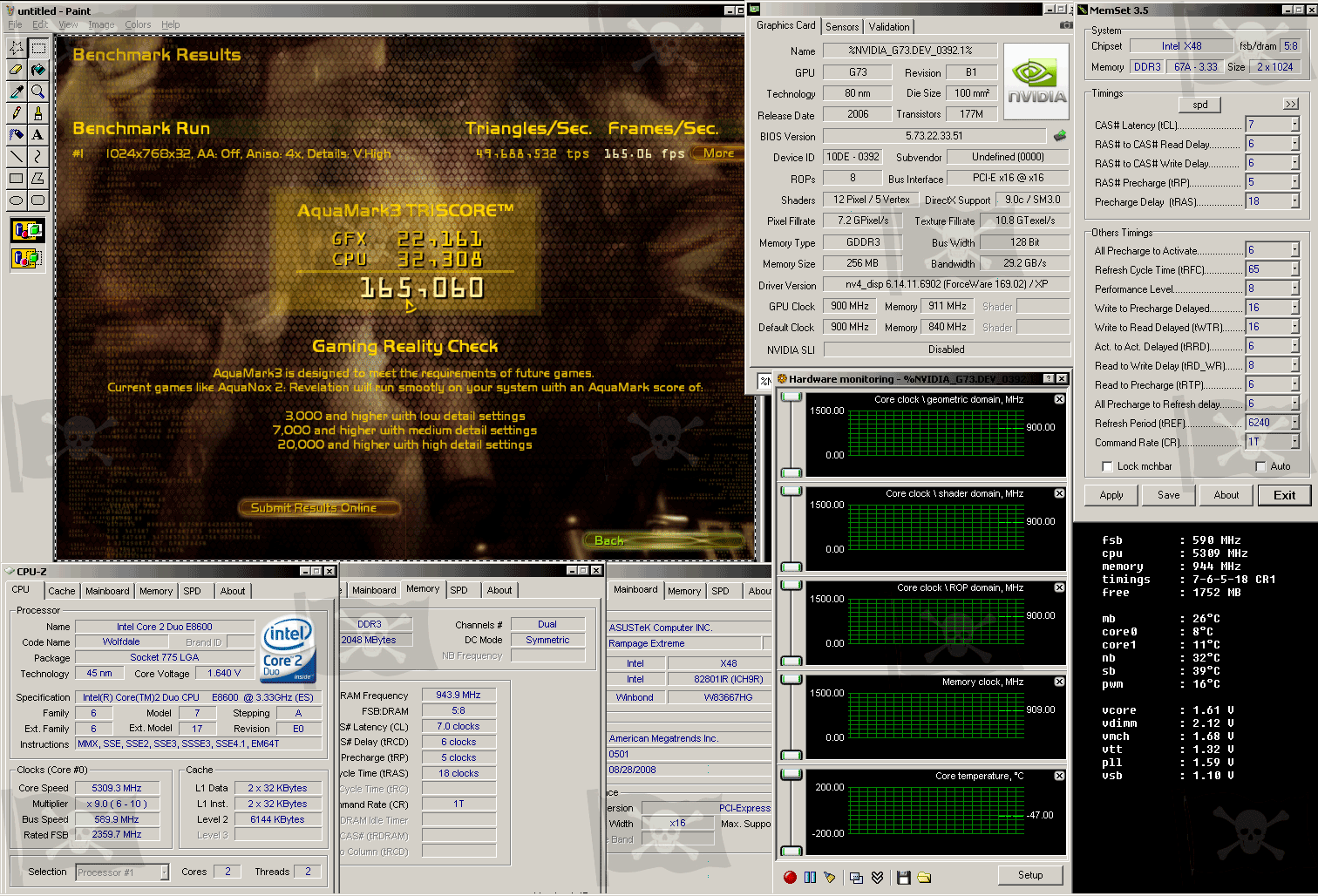Image resolution: width=1318 pixels, height=896 pixels.
Task: Enable the Lock mchbar checkbox in MemSet
Action: pyautogui.click(x=1107, y=466)
